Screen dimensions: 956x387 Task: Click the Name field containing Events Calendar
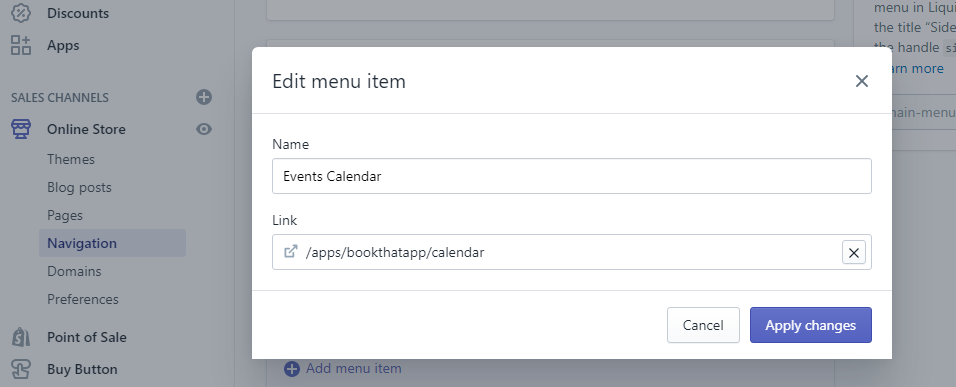(572, 176)
